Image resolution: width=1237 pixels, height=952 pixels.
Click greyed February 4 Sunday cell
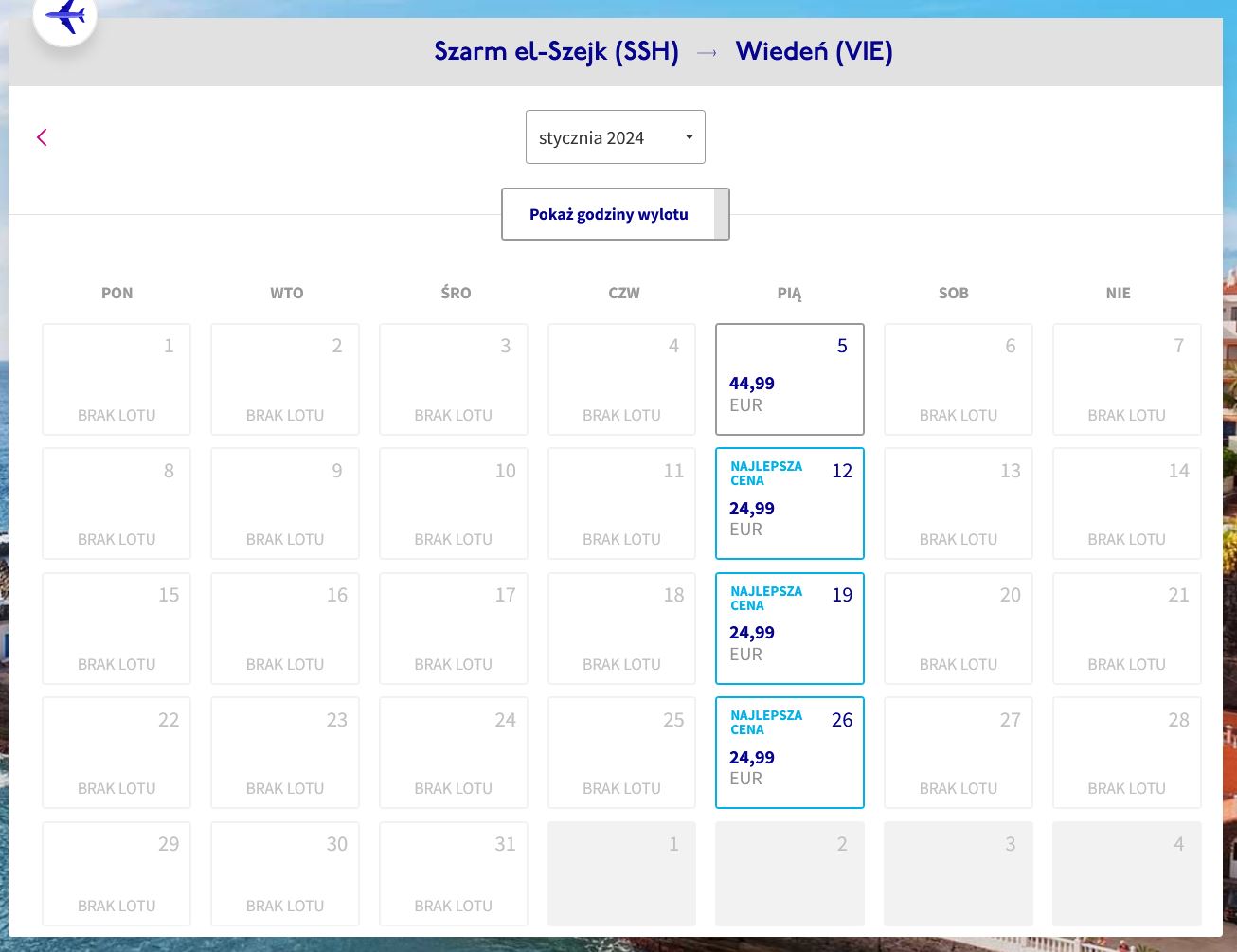[x=1127, y=873]
